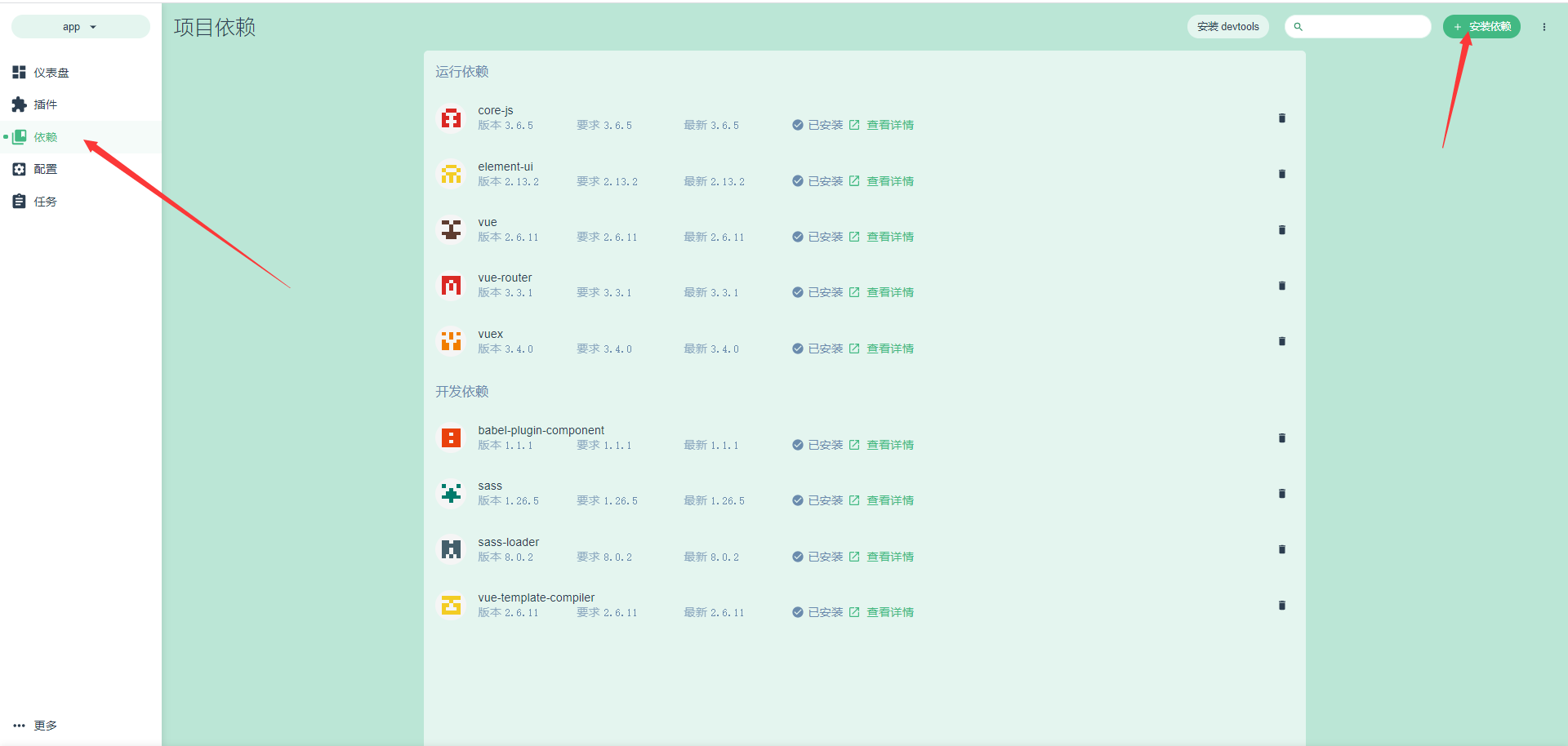
Task: View details link for vue-template-compiler
Action: 889,612
